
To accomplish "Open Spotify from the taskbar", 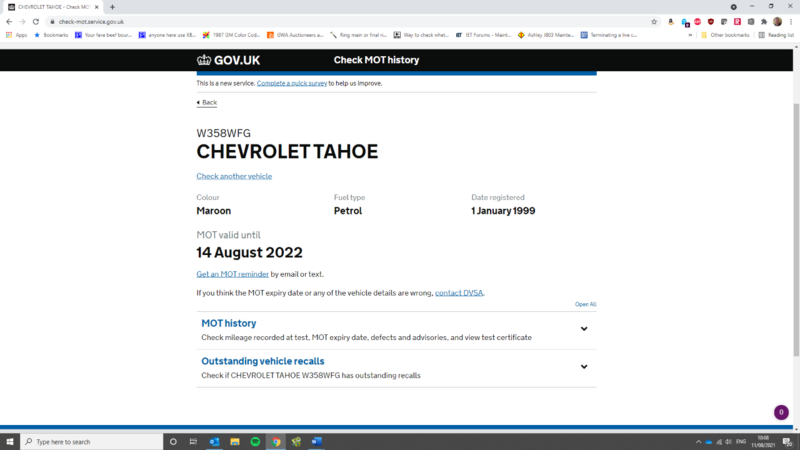I will point(255,442).
